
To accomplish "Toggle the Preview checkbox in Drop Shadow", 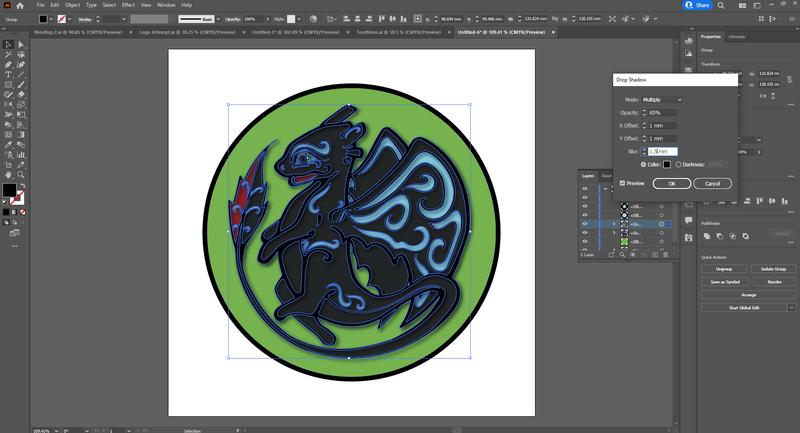I will 622,183.
